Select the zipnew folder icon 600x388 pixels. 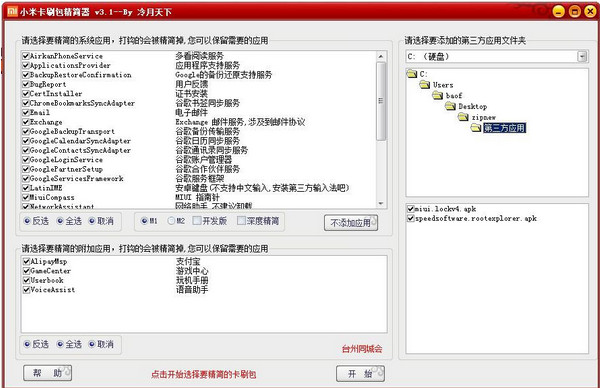tap(463, 117)
